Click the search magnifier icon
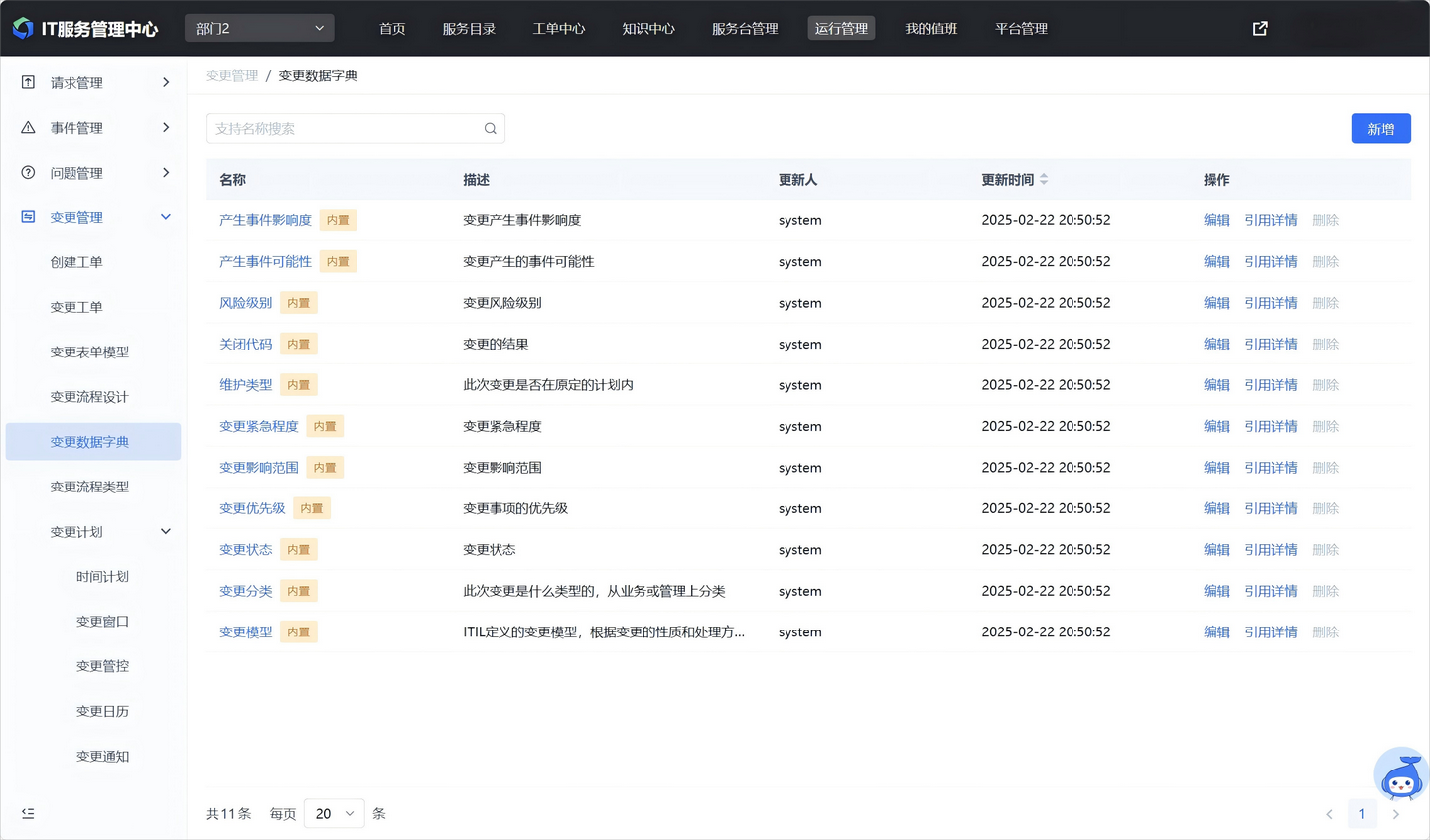The image size is (1430, 840). point(491,129)
